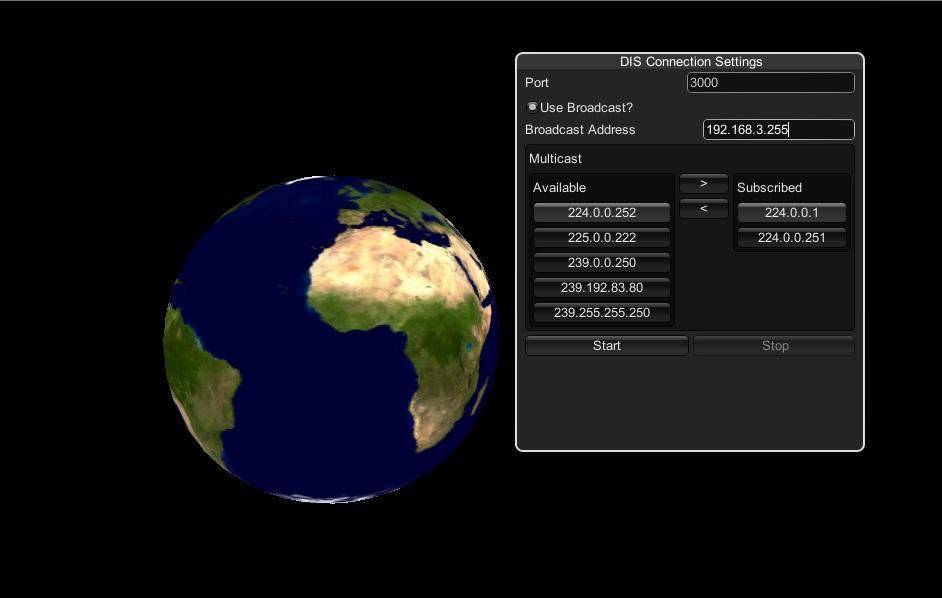Image resolution: width=942 pixels, height=598 pixels.
Task: Select subscribed address 224.0.0.1
Action: point(791,212)
